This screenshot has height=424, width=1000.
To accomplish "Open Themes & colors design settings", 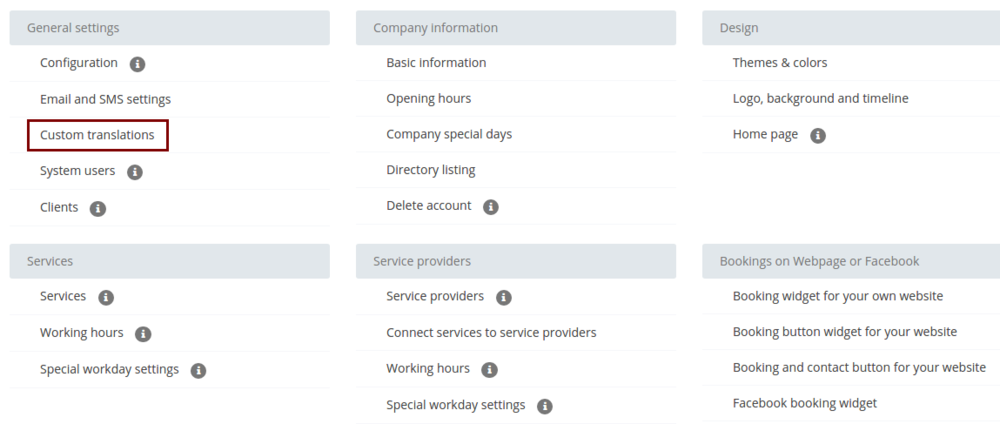I will tap(780, 63).
